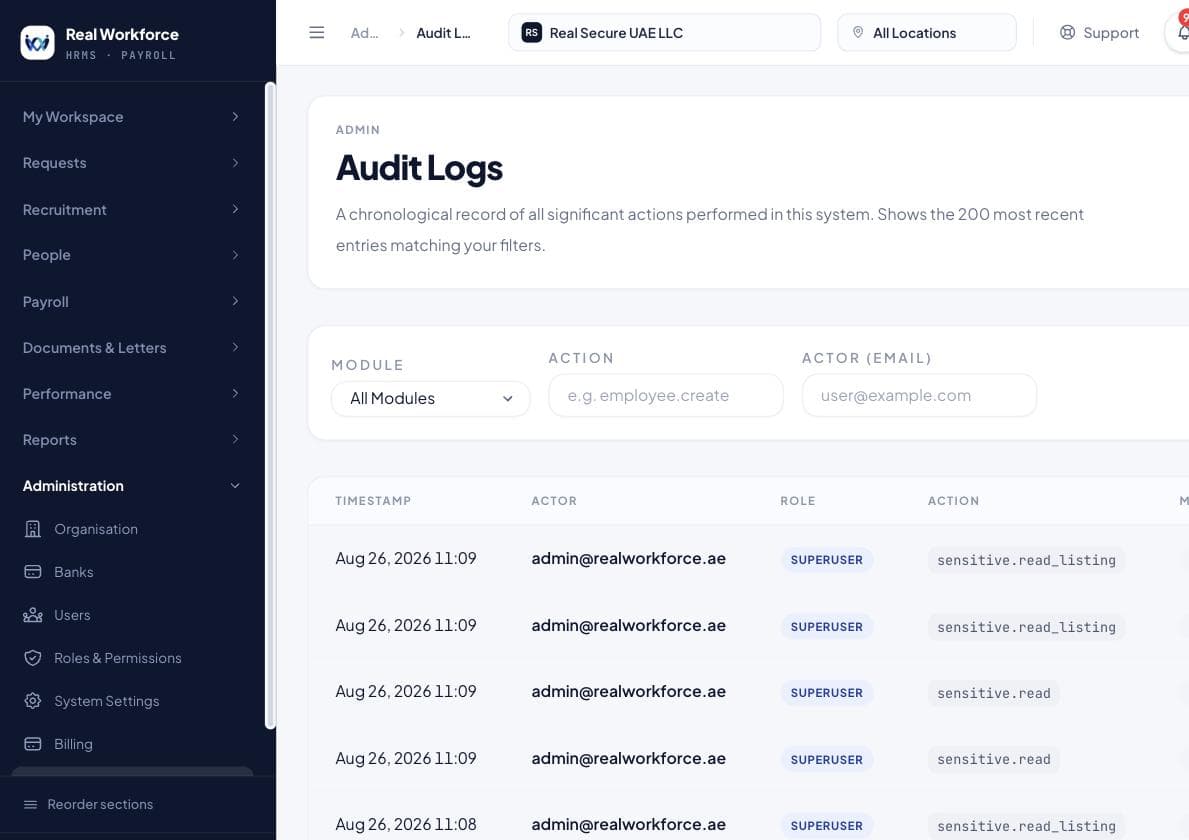The width and height of the screenshot is (1189, 840).
Task: Click first row admin@realworkforce.ae email
Action: [629, 559]
